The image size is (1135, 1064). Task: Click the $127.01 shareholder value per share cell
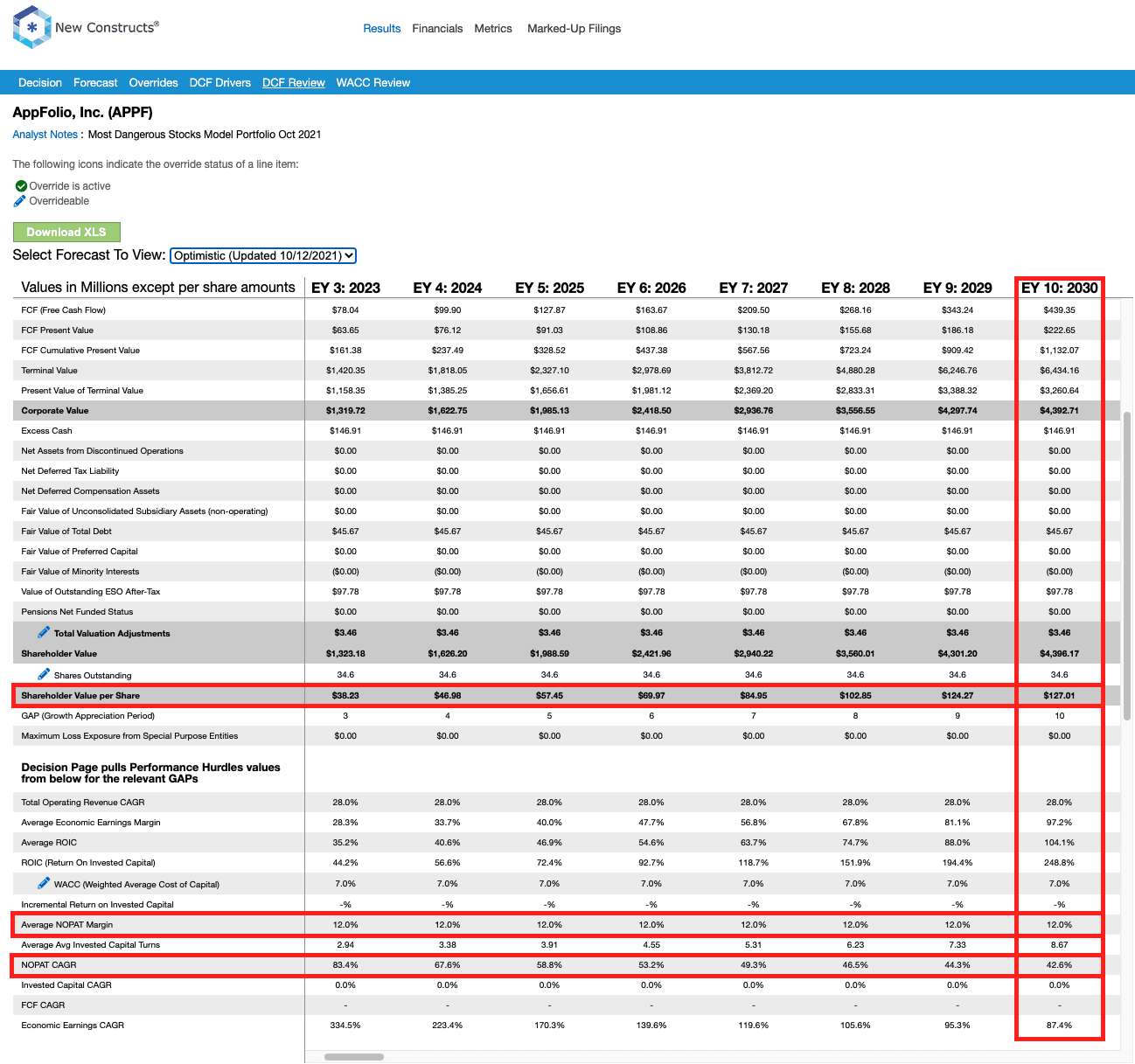coord(1060,696)
